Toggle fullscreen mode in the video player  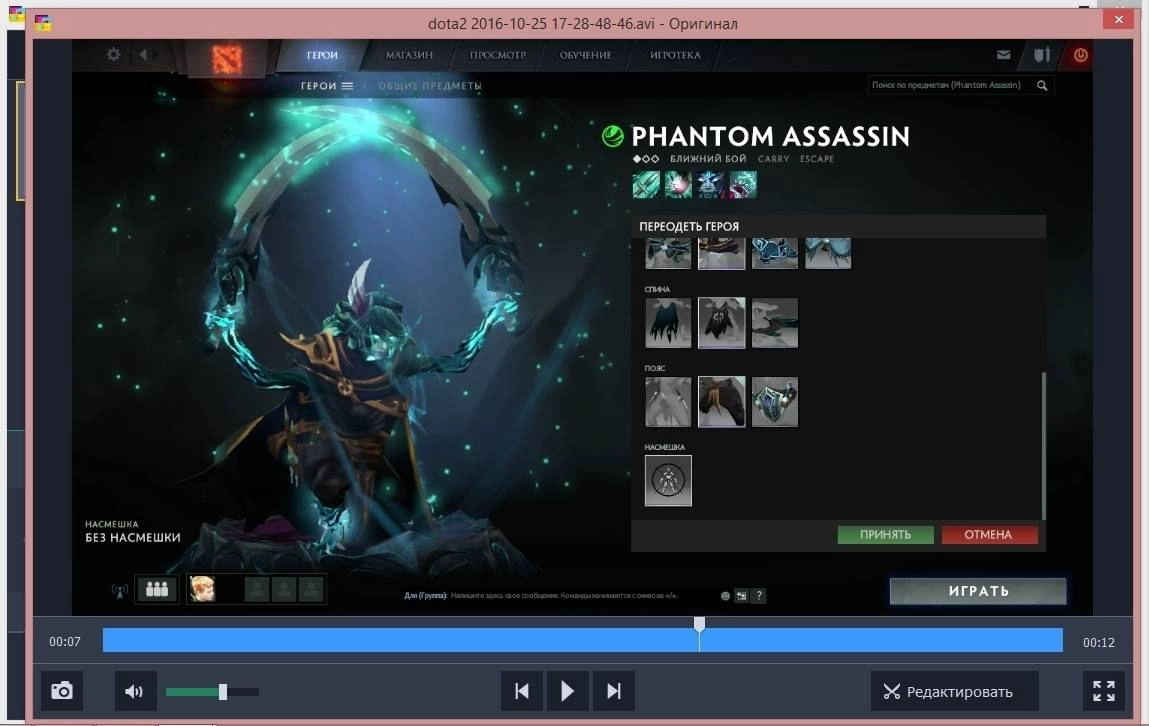1104,691
